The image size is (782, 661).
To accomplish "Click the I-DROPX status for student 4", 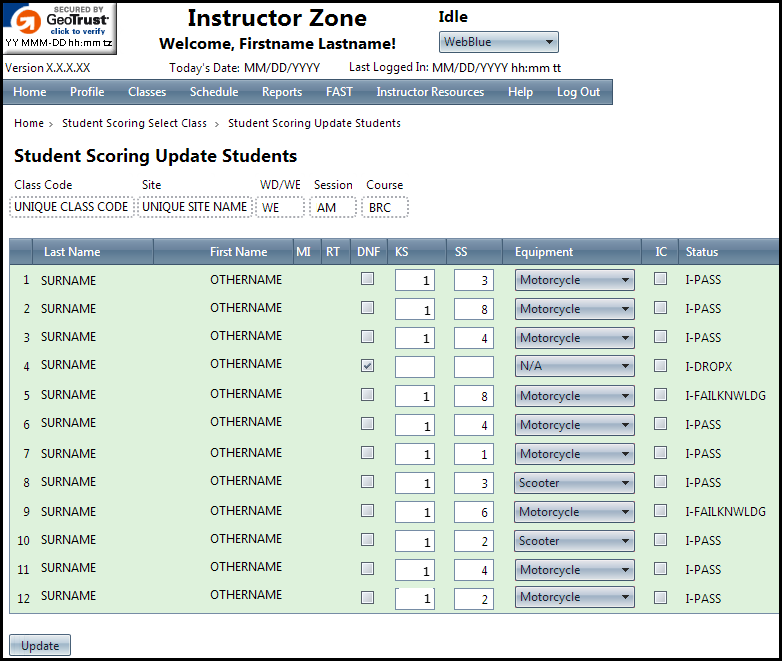I will (709, 367).
